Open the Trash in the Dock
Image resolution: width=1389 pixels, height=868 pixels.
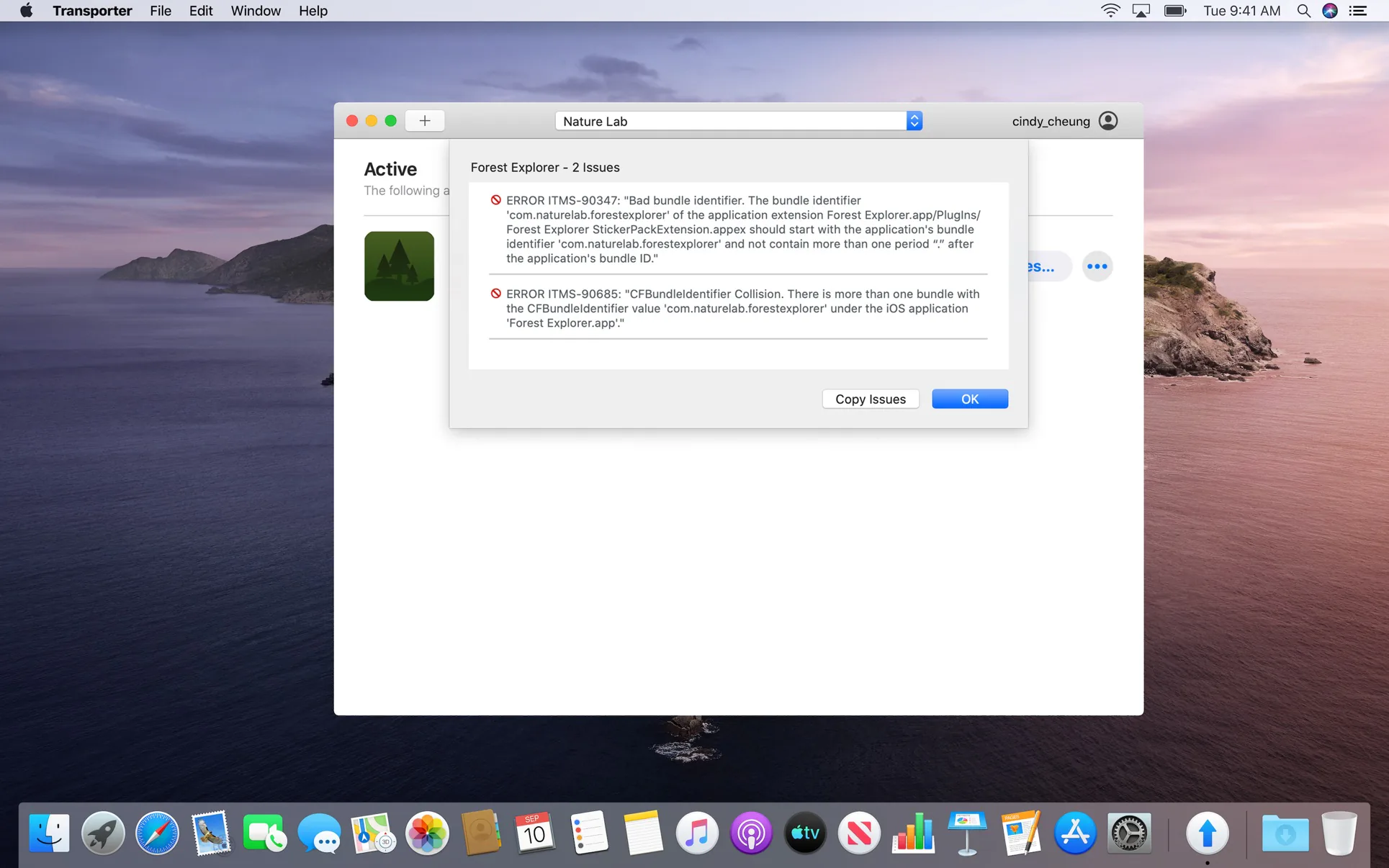click(x=1339, y=833)
